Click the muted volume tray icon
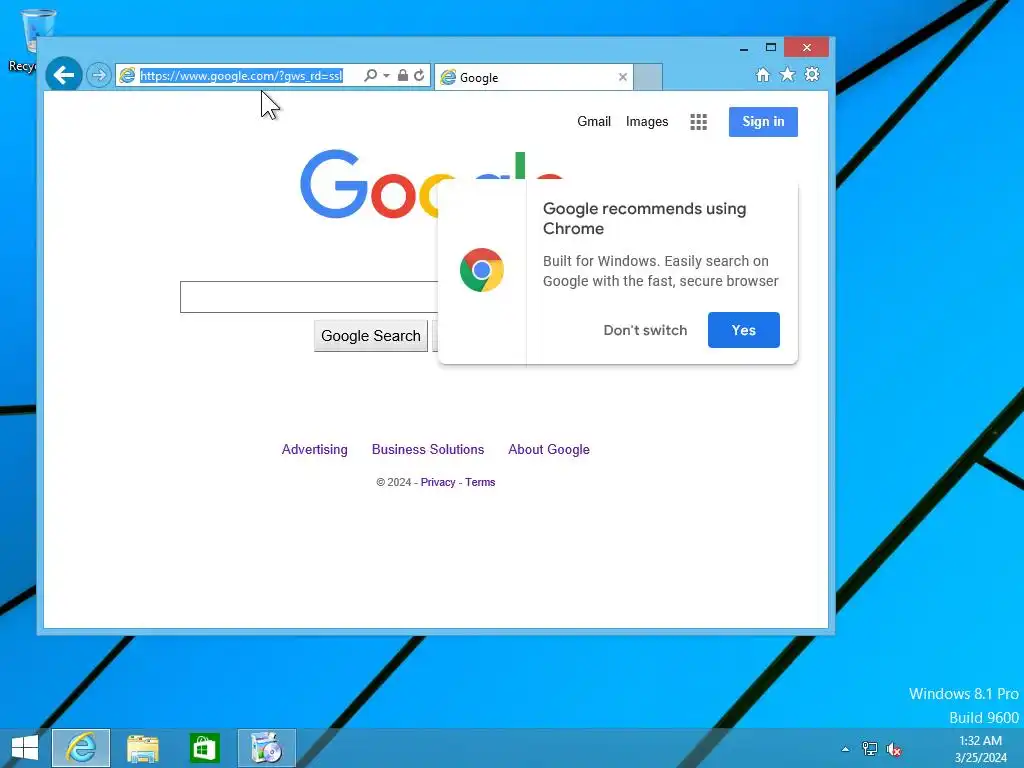This screenshot has width=1024, height=768. click(893, 749)
